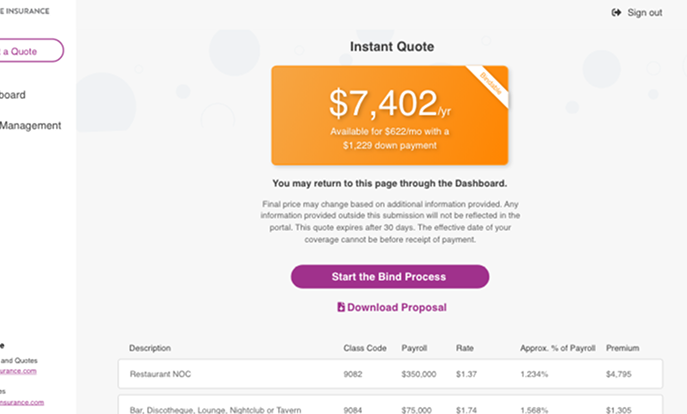687x414 pixels.
Task: Click the Description column header
Action: (x=150, y=348)
